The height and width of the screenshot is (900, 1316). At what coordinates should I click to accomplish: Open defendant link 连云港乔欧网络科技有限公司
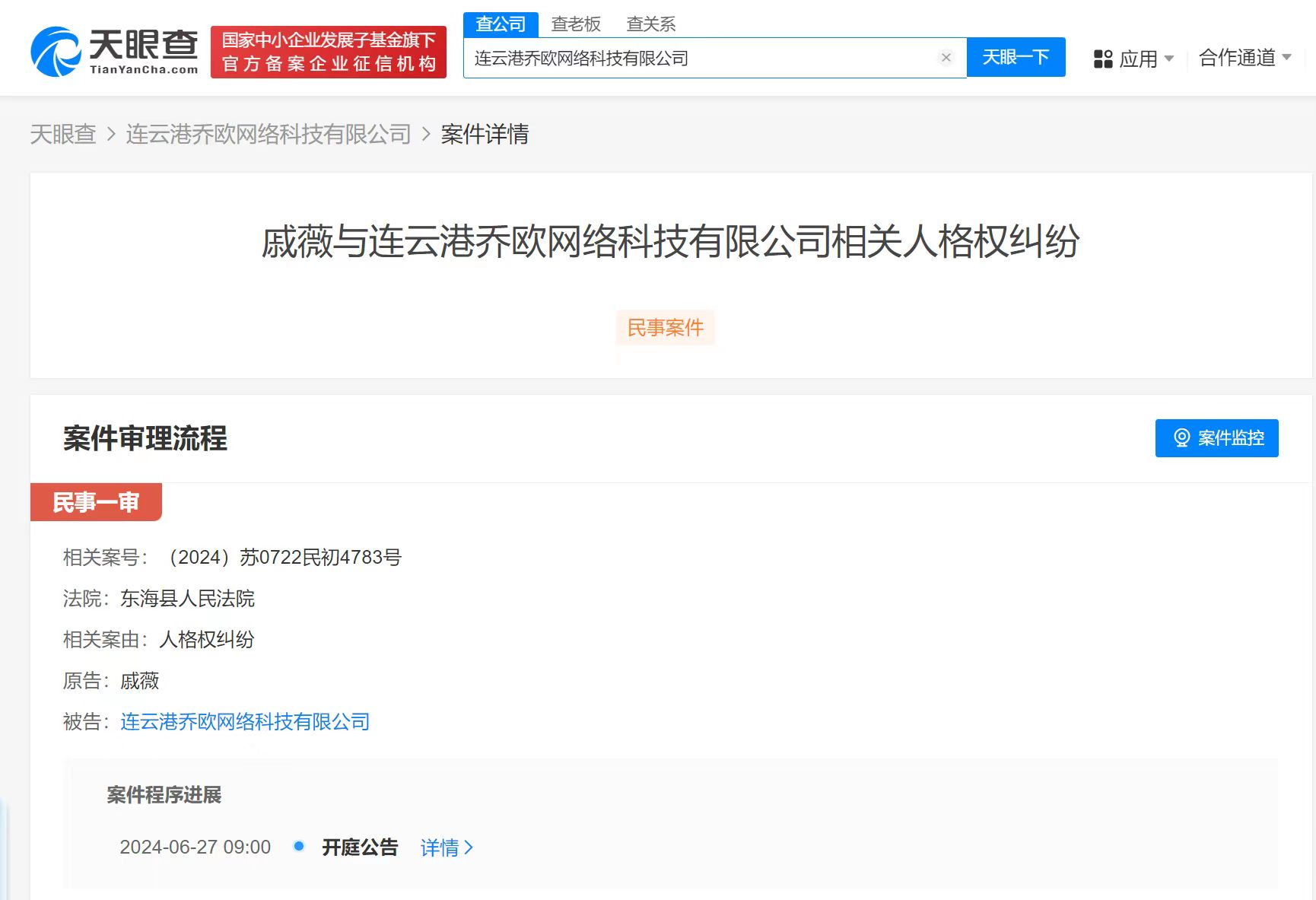tap(243, 721)
